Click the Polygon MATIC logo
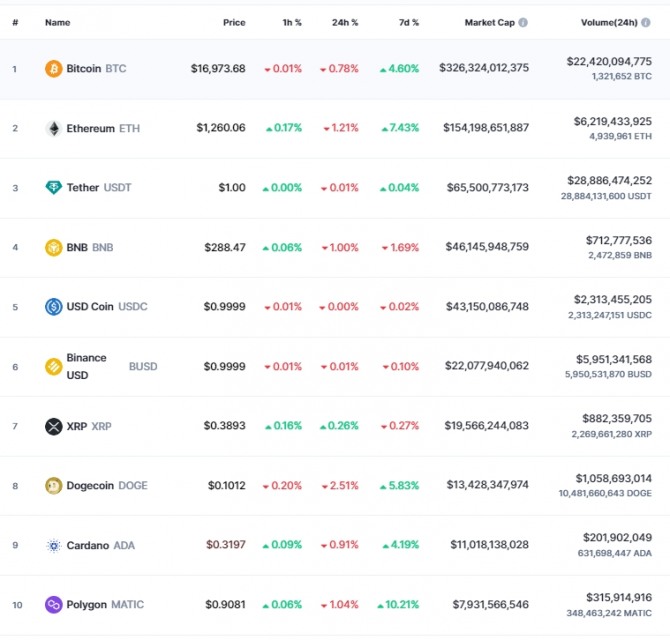Viewport: 670px width, 640px height. click(53, 605)
